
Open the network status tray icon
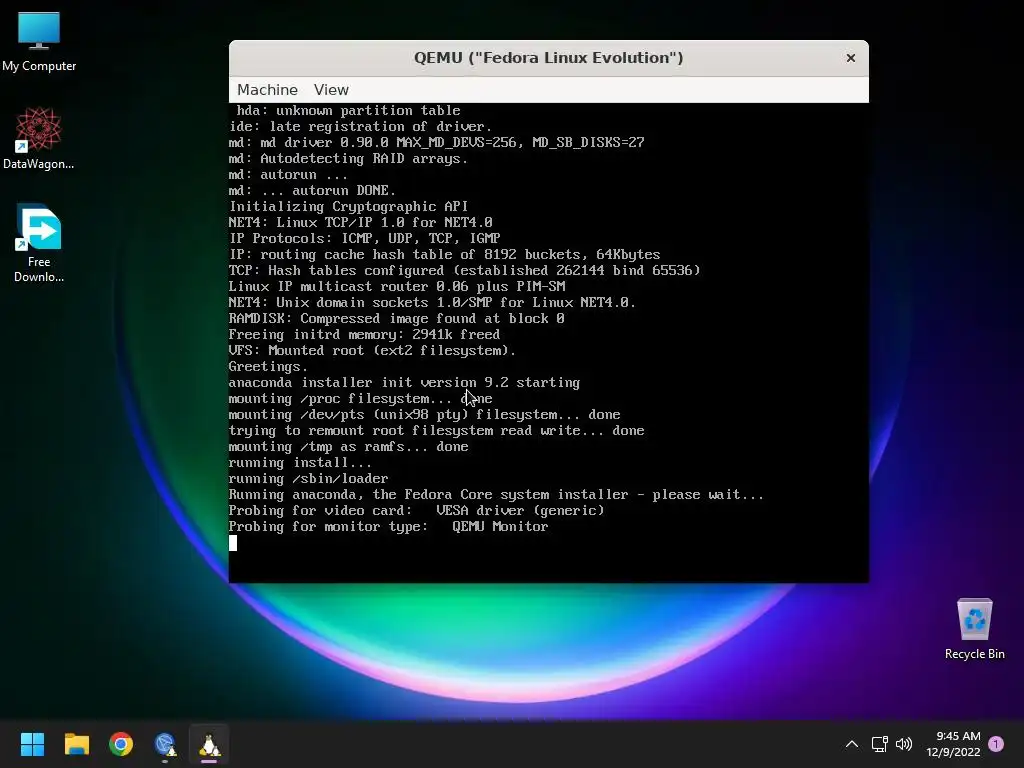[x=879, y=744]
